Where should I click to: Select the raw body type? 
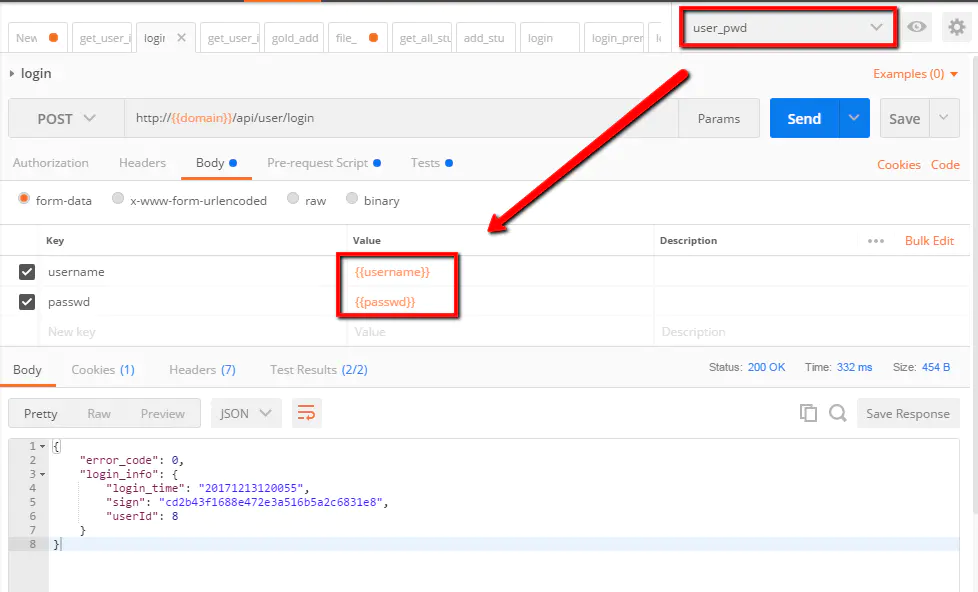[x=293, y=198]
